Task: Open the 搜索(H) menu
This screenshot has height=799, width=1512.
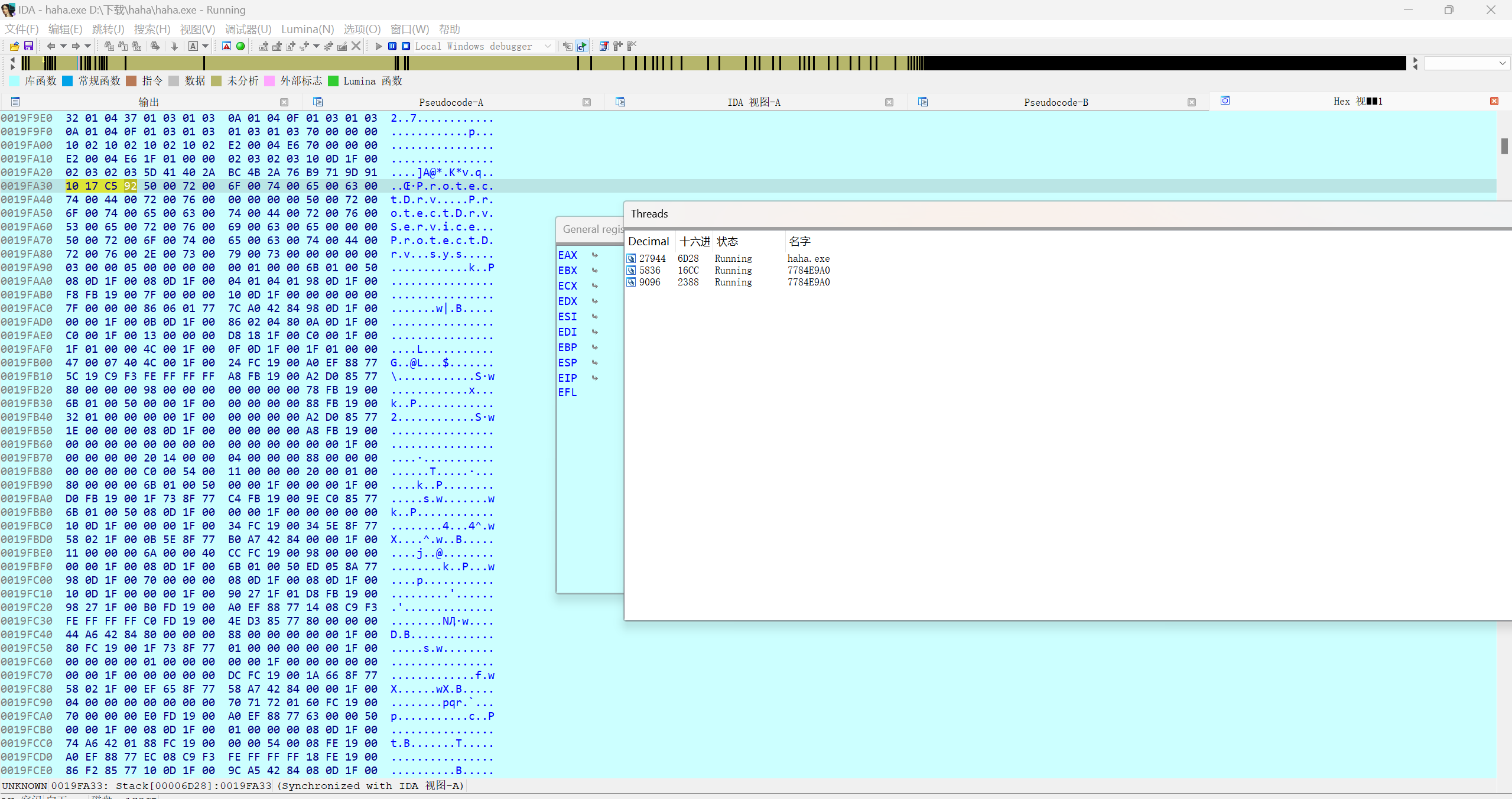Action: 152,29
